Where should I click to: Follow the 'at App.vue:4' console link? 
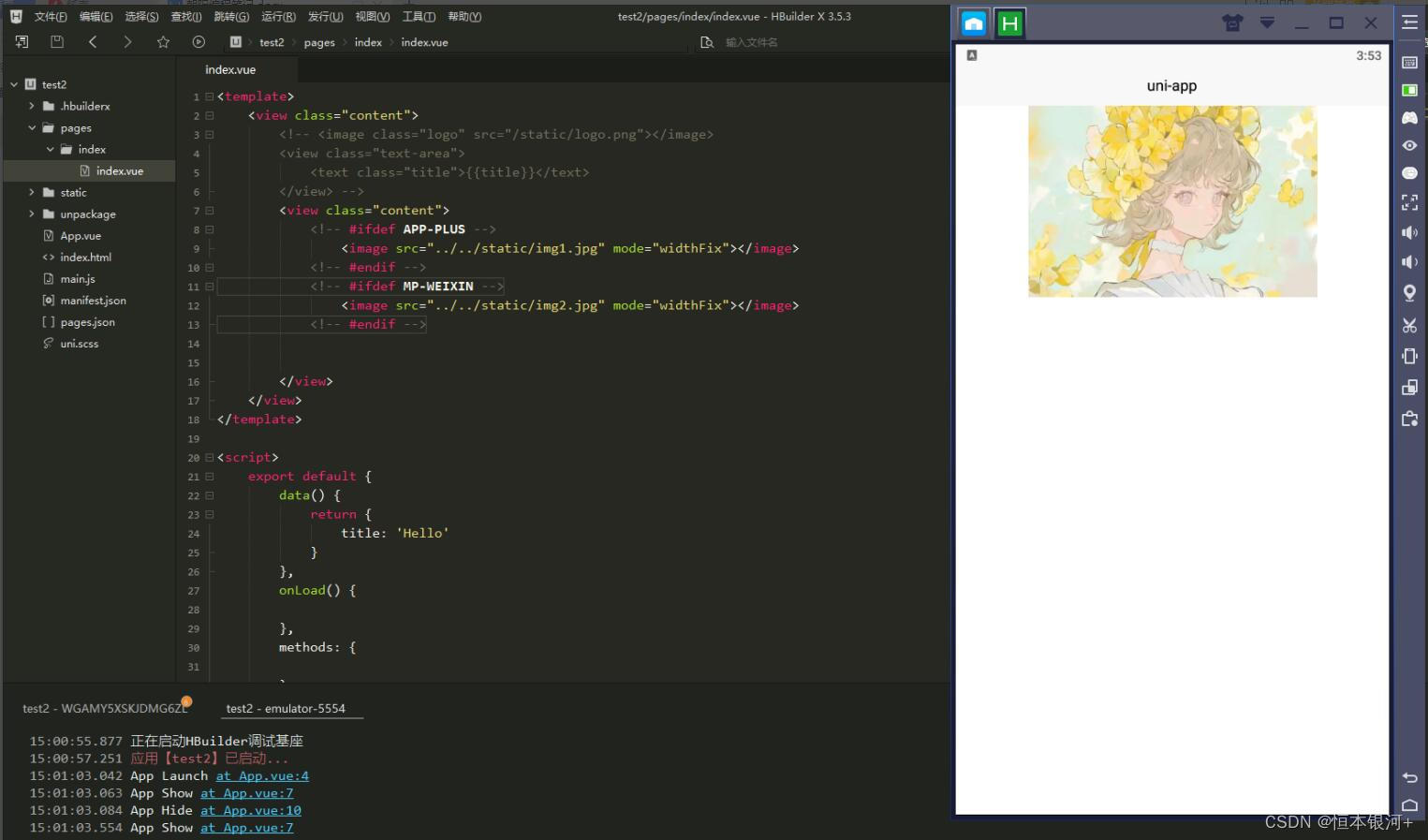[262, 776]
